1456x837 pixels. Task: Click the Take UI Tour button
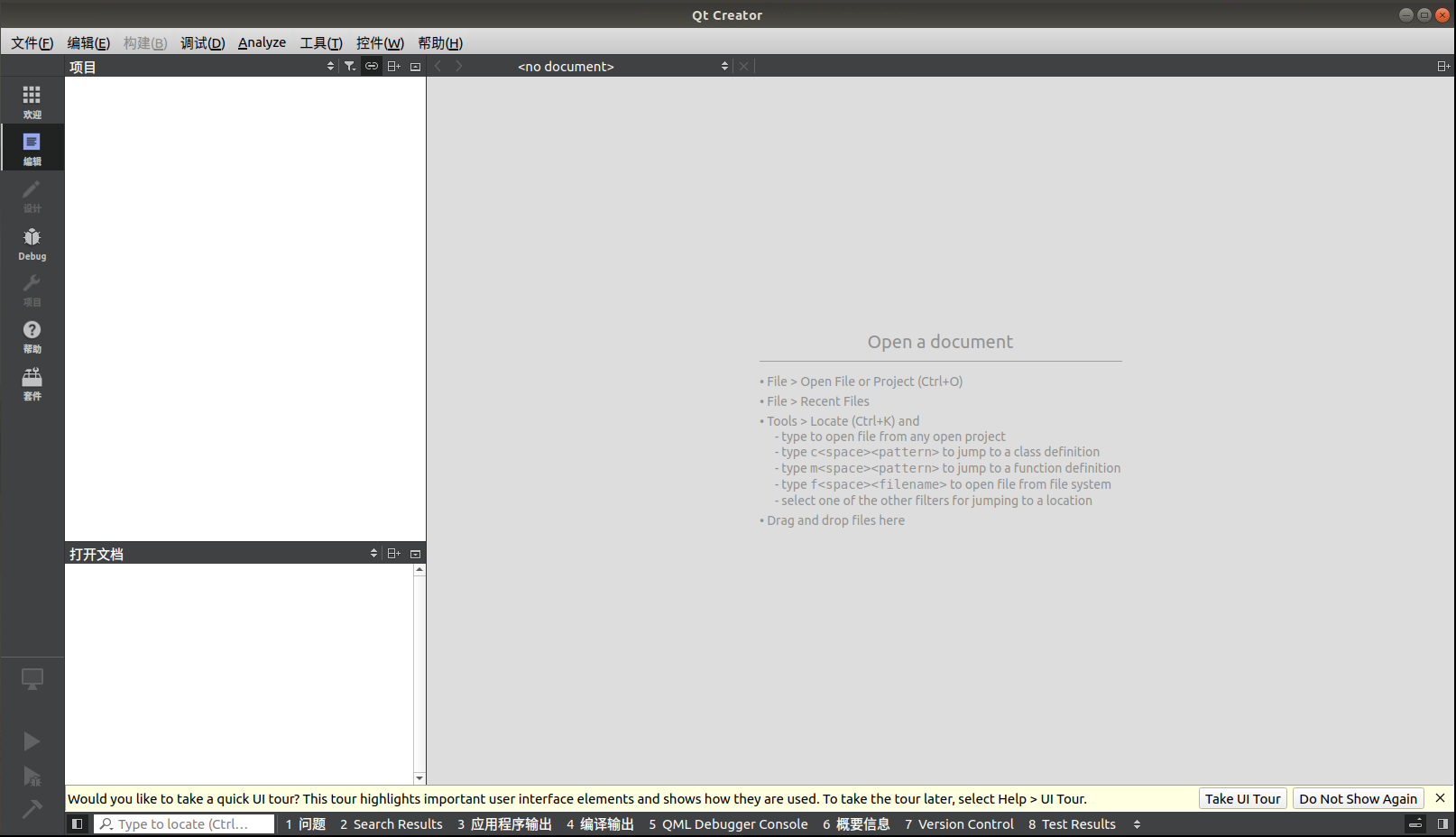pyautogui.click(x=1242, y=798)
